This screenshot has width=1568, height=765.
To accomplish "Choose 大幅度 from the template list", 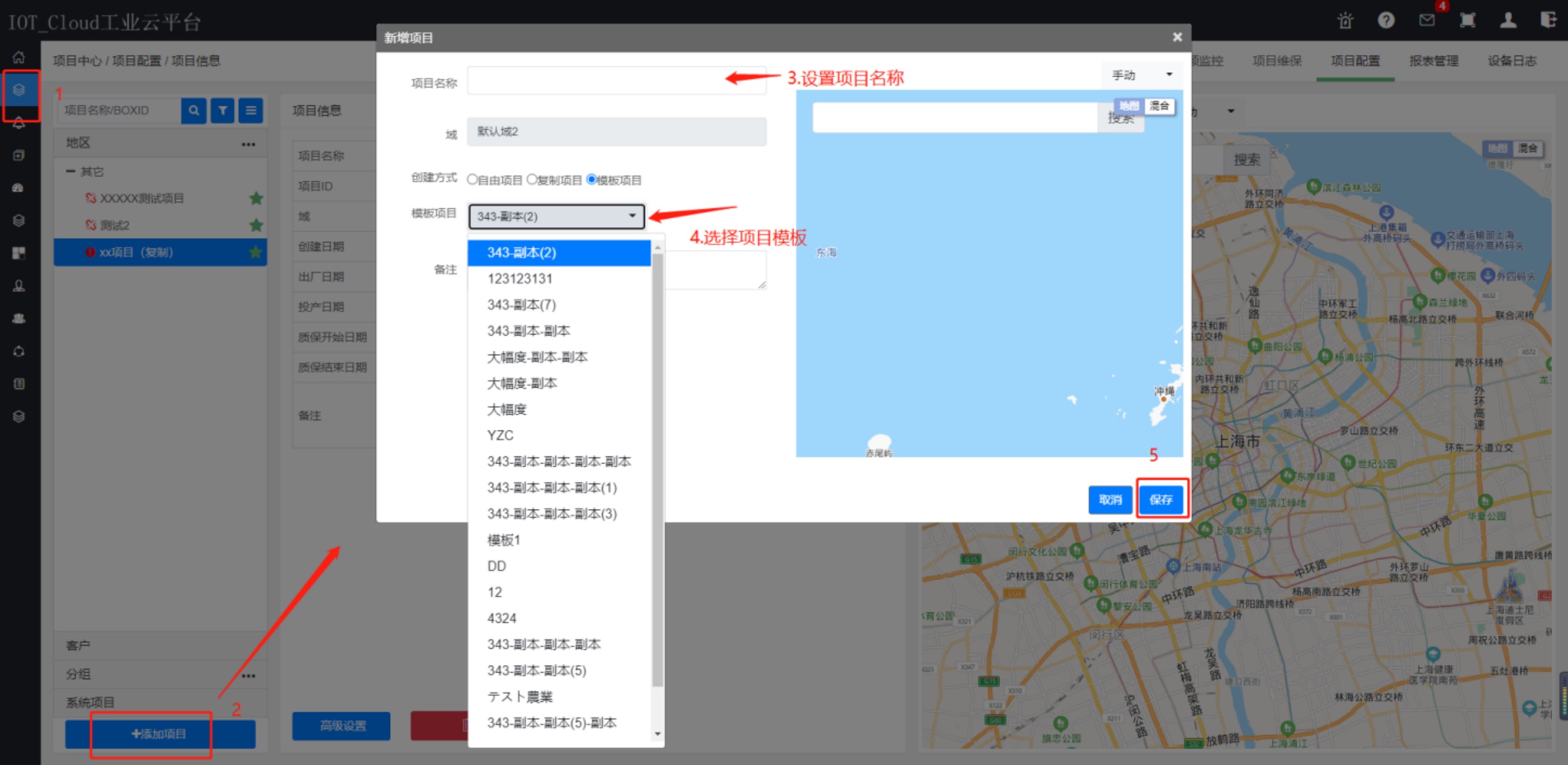I will click(x=507, y=409).
